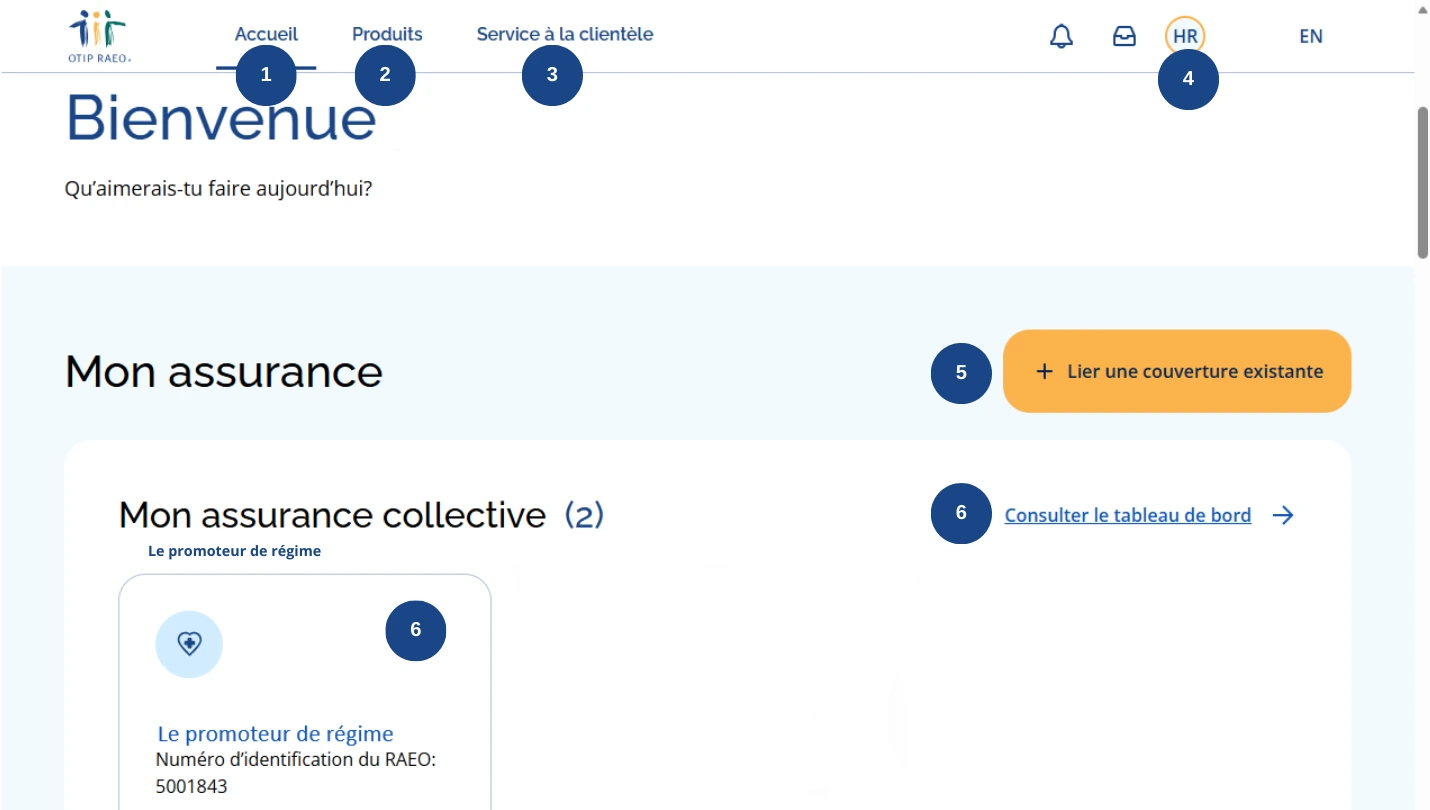
Task: Click the text Qu'aimerais-tu faire aujourd'hui?
Action: tap(218, 187)
